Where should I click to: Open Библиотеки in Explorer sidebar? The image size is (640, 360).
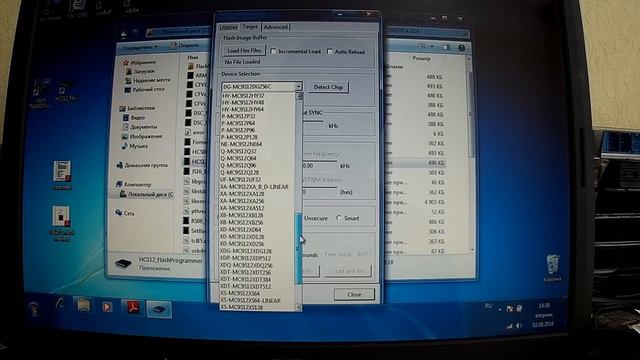138,108
